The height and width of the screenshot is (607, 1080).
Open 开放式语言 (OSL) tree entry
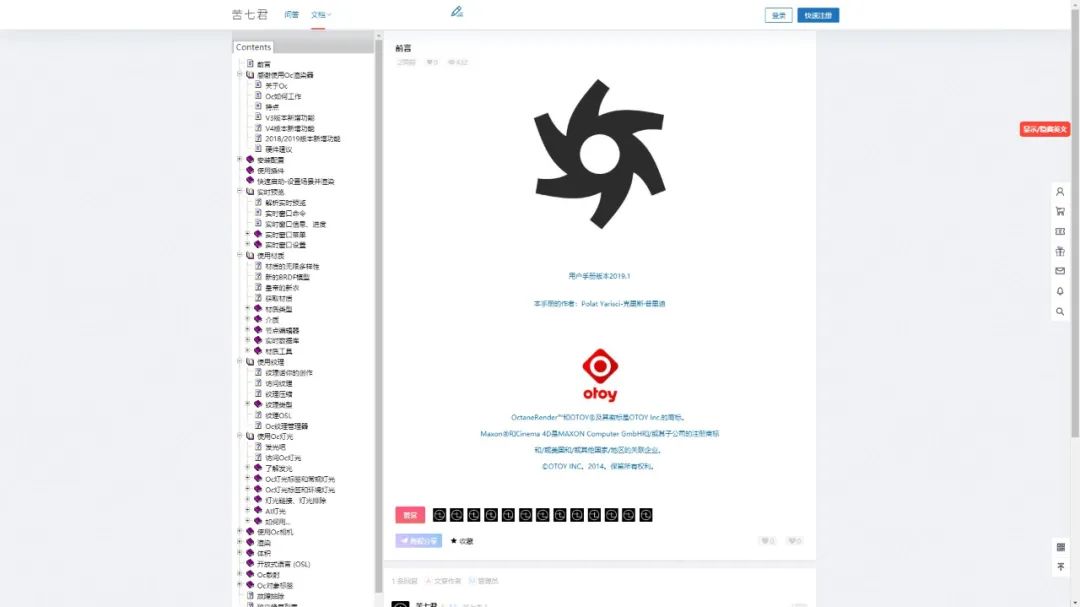pos(283,564)
